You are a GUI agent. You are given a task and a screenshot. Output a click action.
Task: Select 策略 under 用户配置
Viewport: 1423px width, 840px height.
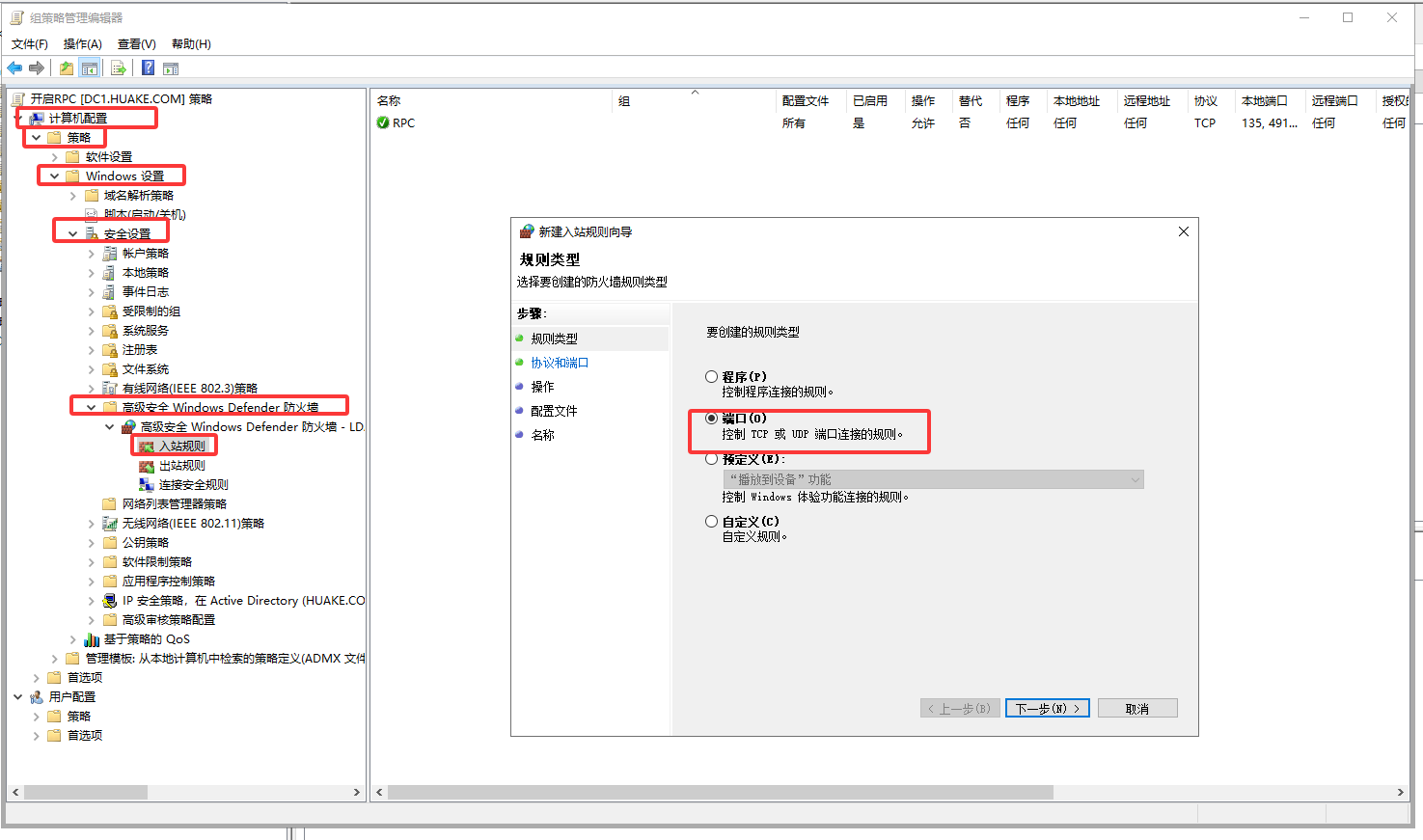(79, 717)
